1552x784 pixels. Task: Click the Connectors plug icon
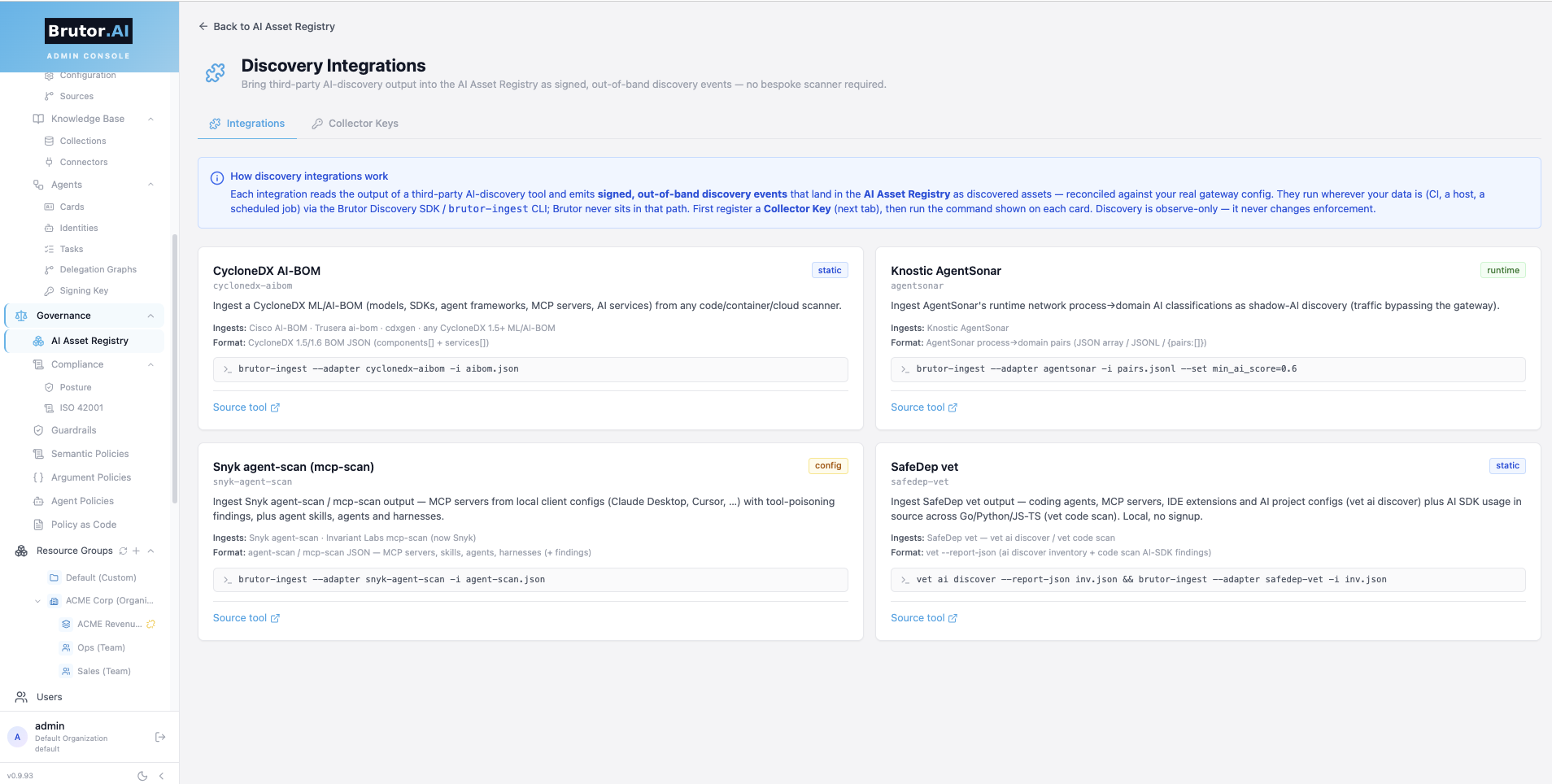[x=49, y=162]
